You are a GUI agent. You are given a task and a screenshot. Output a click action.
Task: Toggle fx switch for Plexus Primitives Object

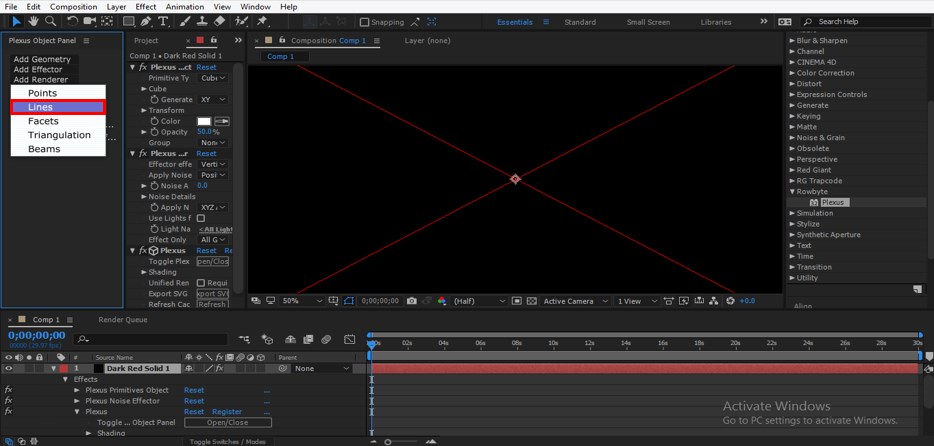(8, 390)
